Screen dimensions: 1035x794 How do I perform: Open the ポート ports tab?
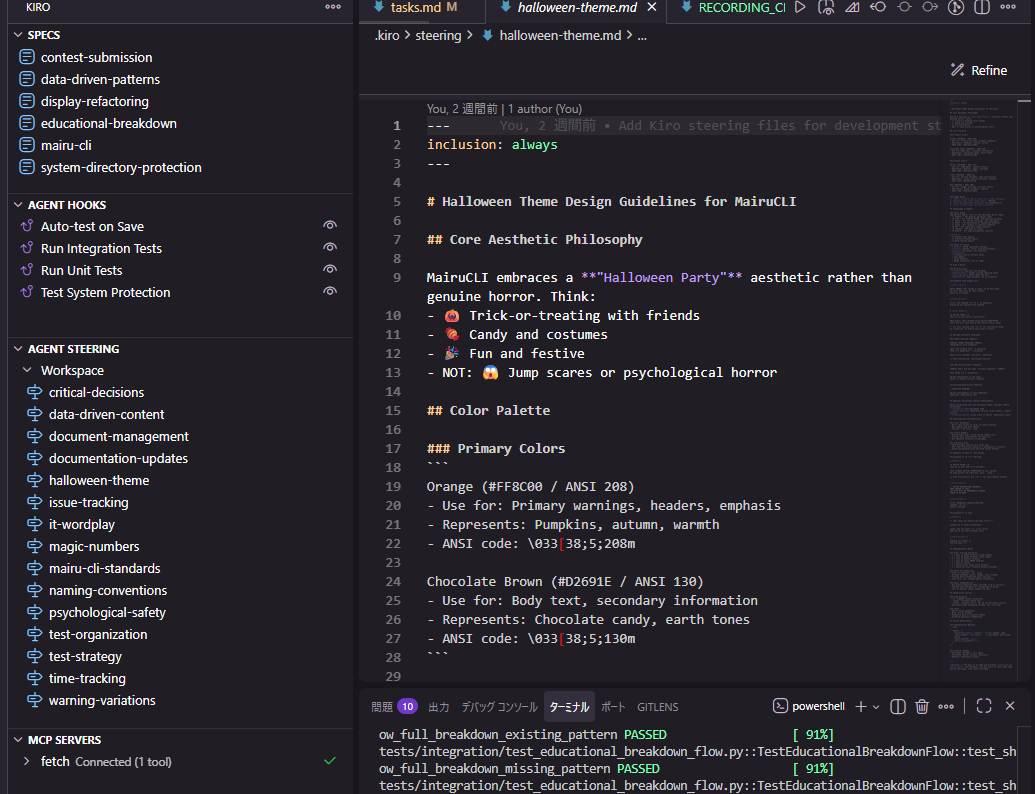pos(613,707)
